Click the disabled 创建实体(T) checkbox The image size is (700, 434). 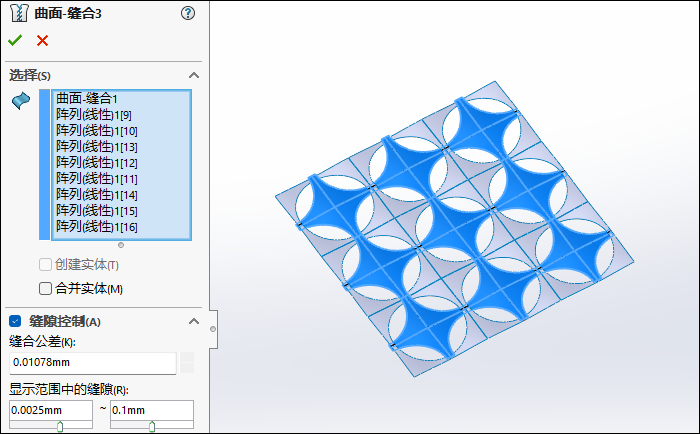click(45, 264)
